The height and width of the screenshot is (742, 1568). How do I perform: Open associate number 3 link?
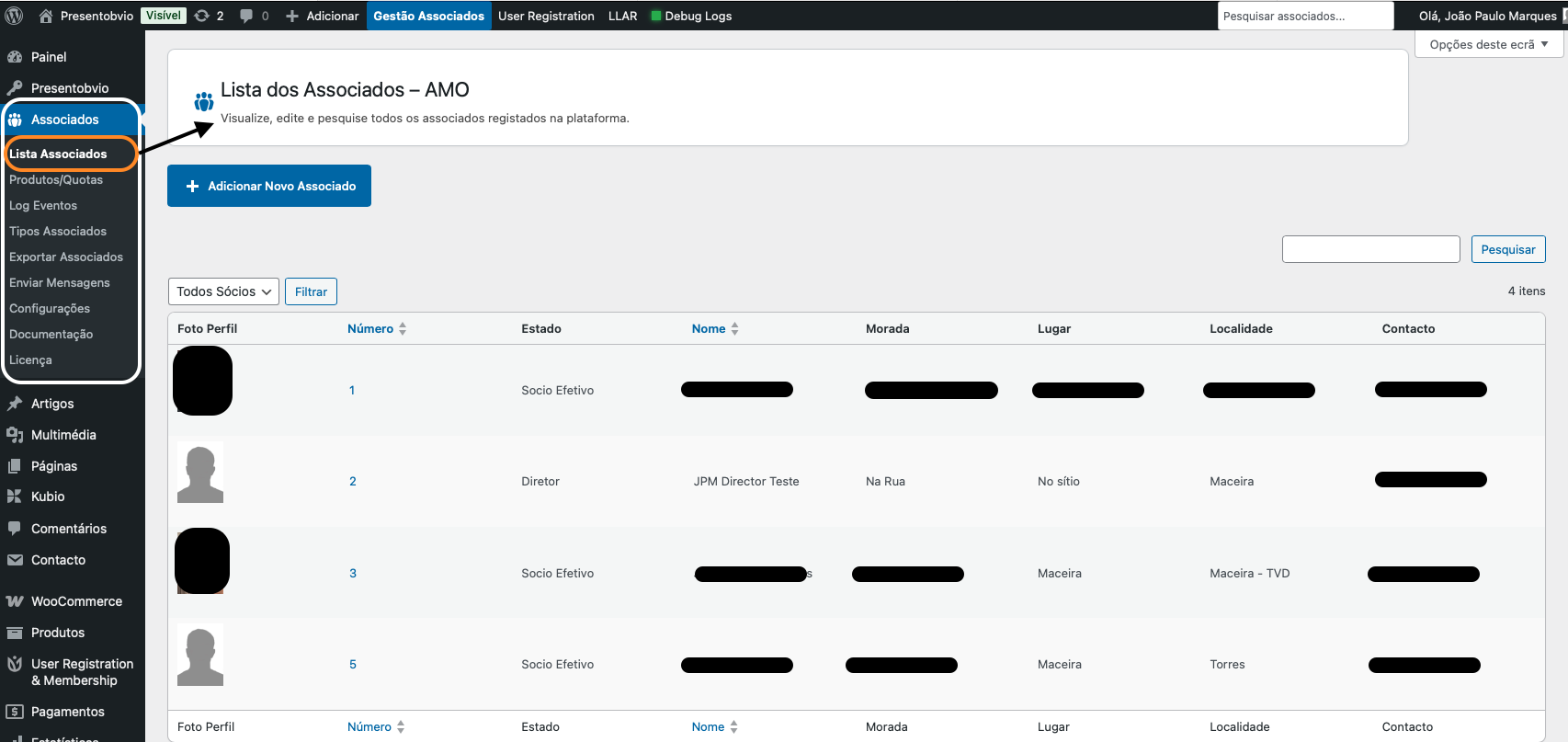coord(353,573)
